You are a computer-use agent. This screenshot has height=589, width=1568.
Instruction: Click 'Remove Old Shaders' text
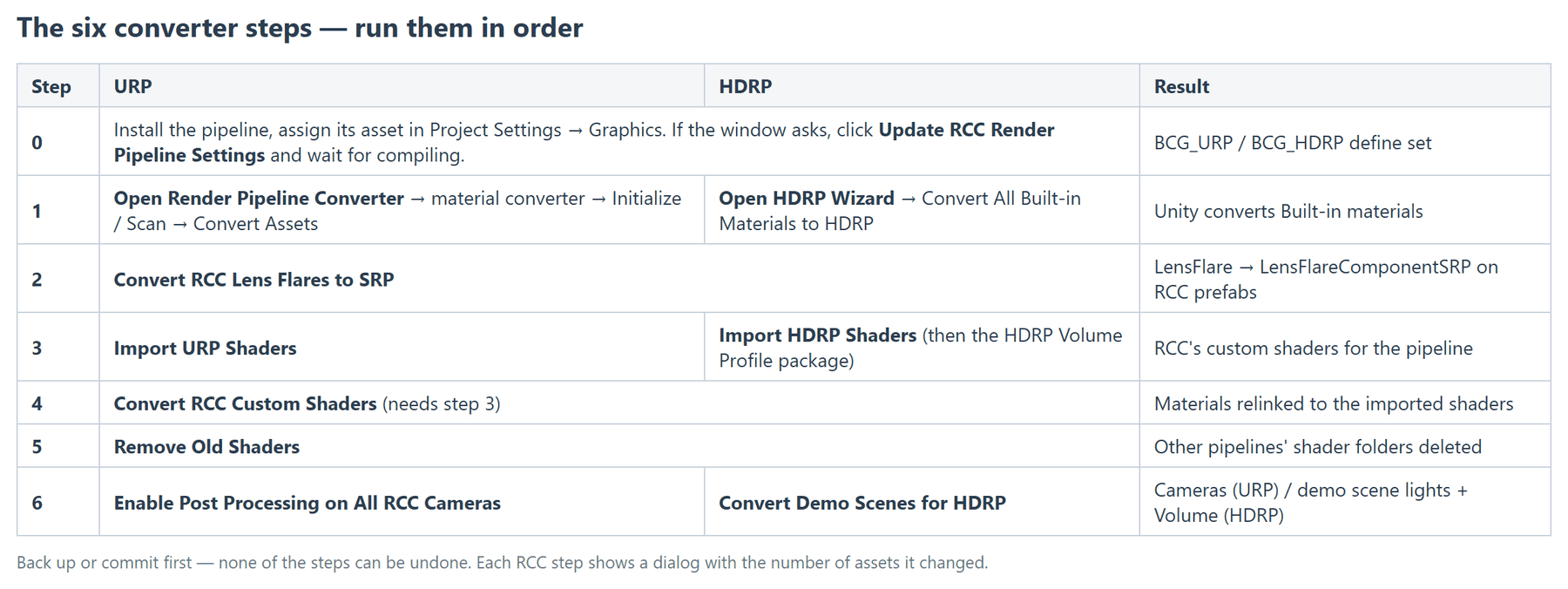tap(206, 447)
